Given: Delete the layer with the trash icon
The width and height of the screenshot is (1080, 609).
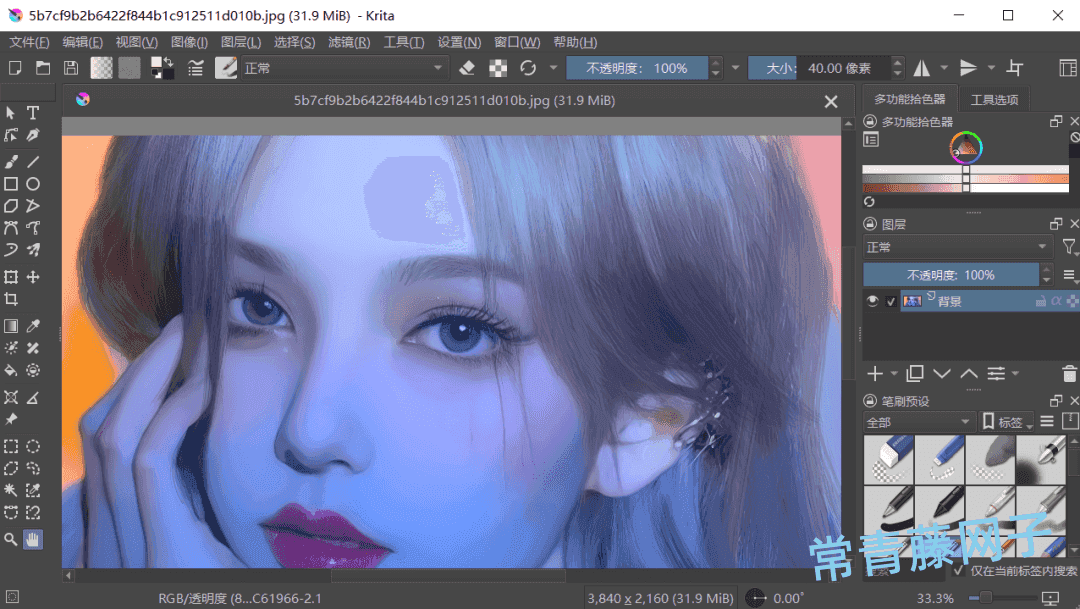Looking at the screenshot, I should 1069,374.
